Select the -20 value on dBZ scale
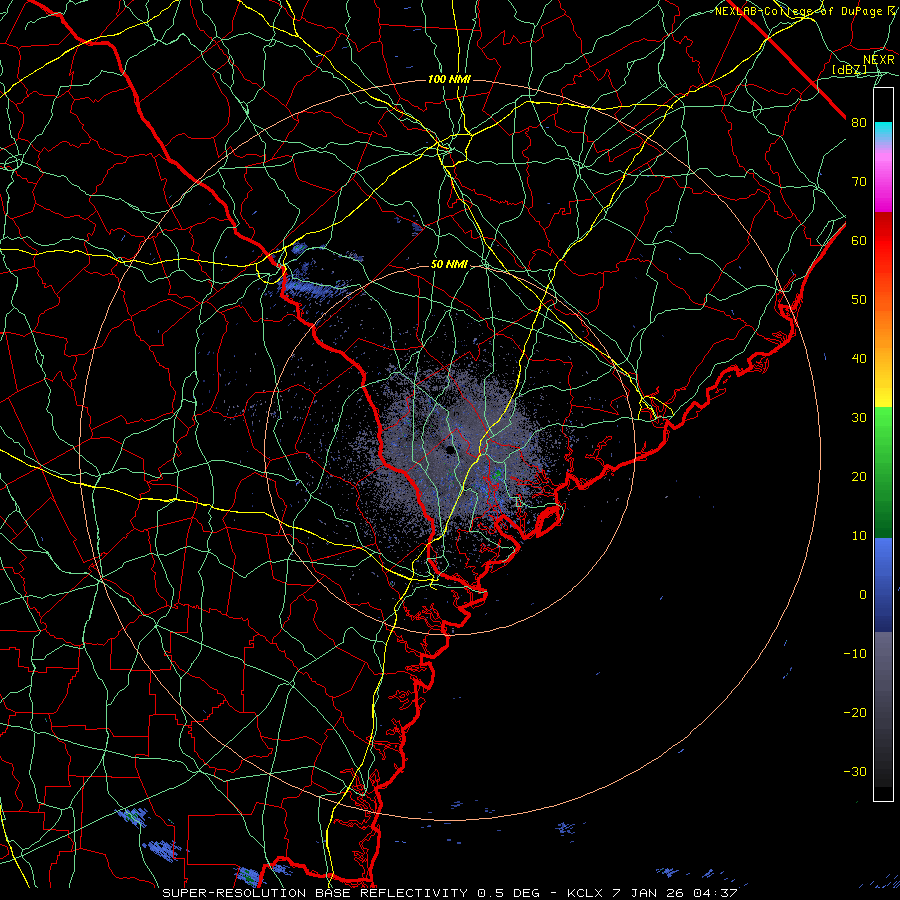 [x=855, y=713]
